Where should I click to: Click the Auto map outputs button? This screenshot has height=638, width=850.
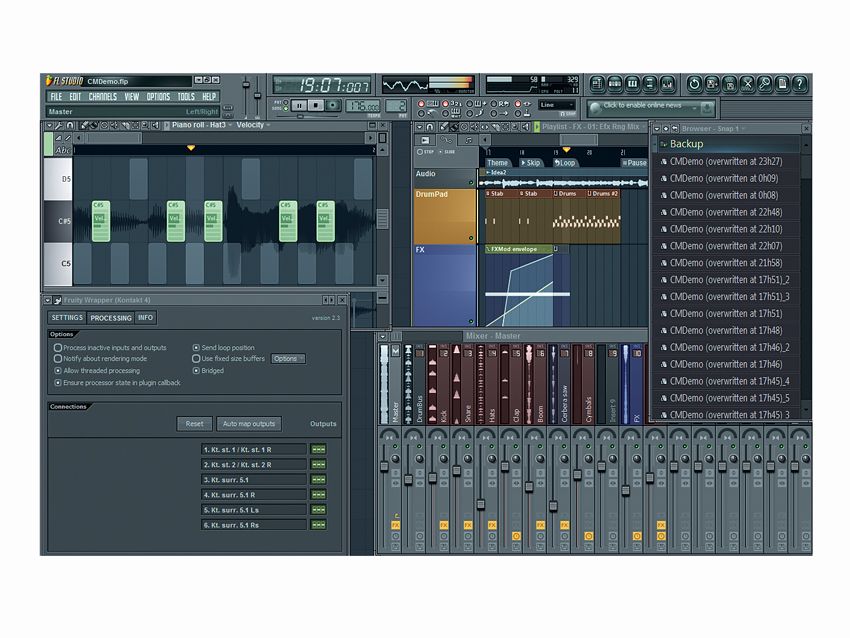coord(249,424)
